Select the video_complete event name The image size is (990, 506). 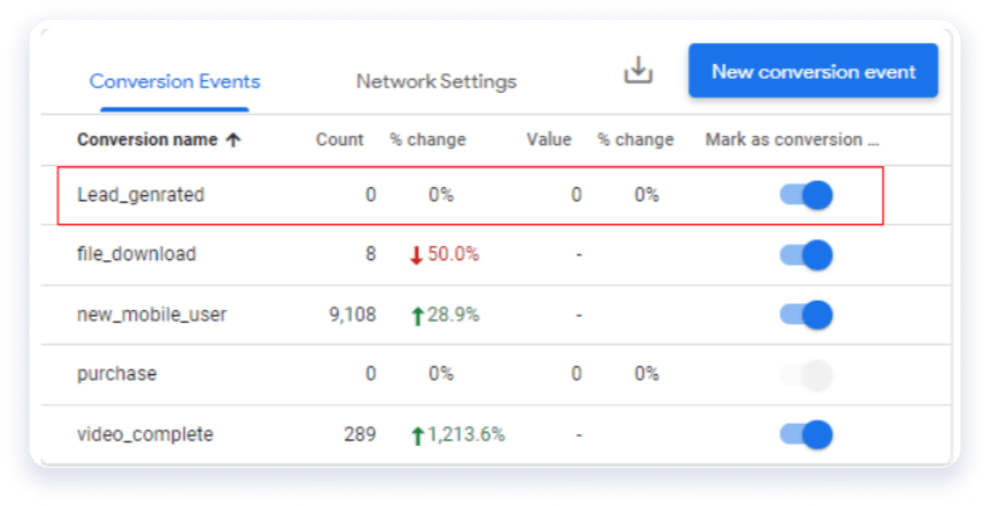(x=145, y=435)
